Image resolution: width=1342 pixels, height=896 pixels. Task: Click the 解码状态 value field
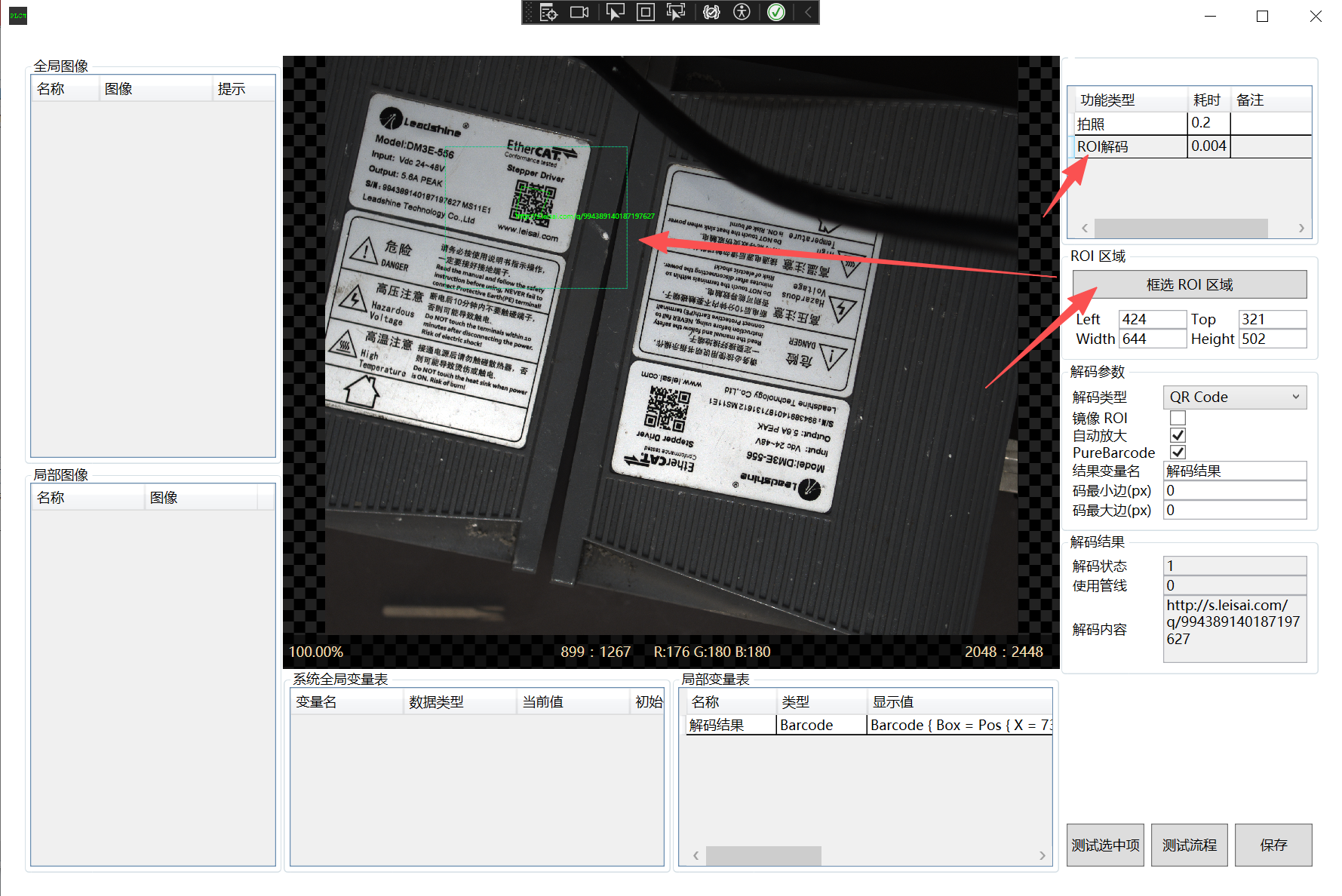coord(1235,566)
